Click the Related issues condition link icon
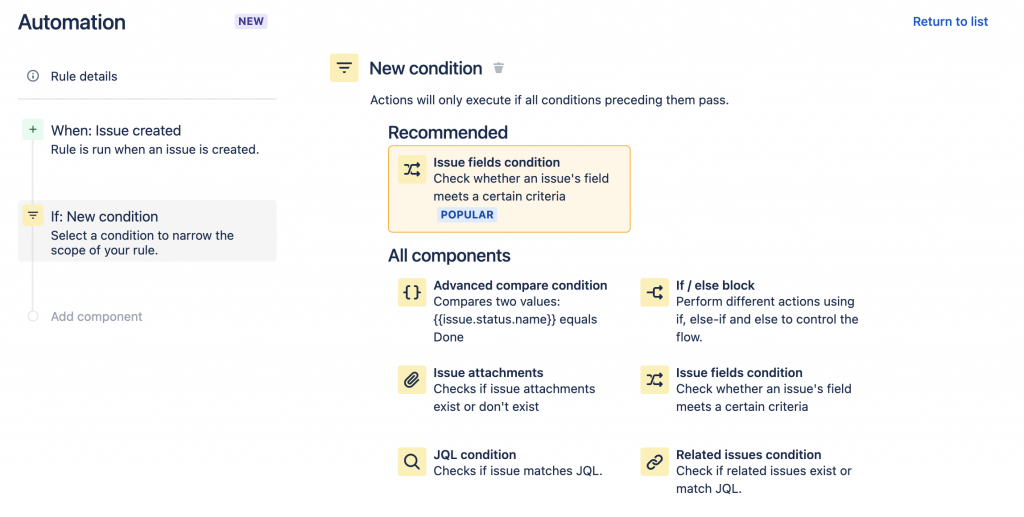 655,462
